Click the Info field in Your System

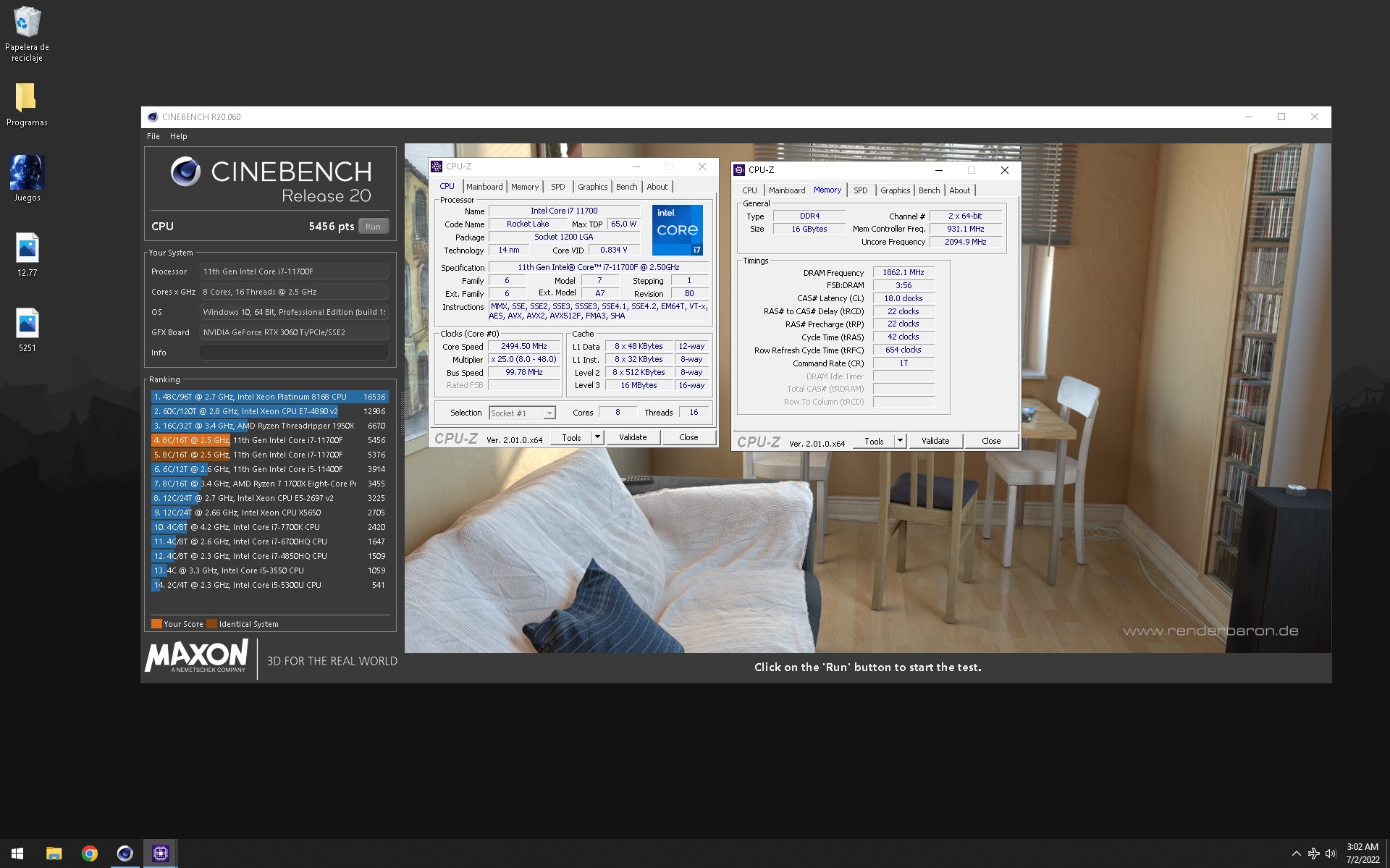pos(294,353)
